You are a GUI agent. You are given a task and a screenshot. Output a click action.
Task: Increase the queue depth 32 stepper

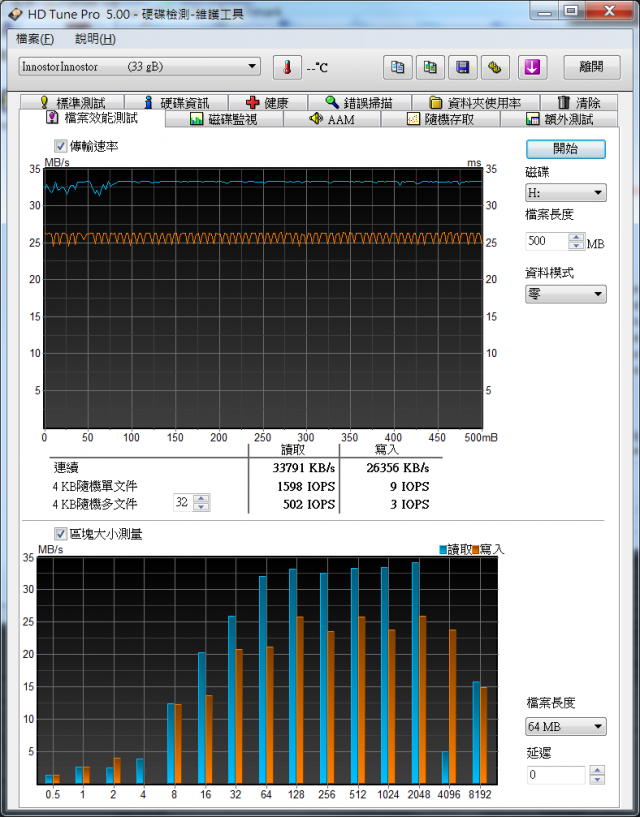click(x=201, y=498)
